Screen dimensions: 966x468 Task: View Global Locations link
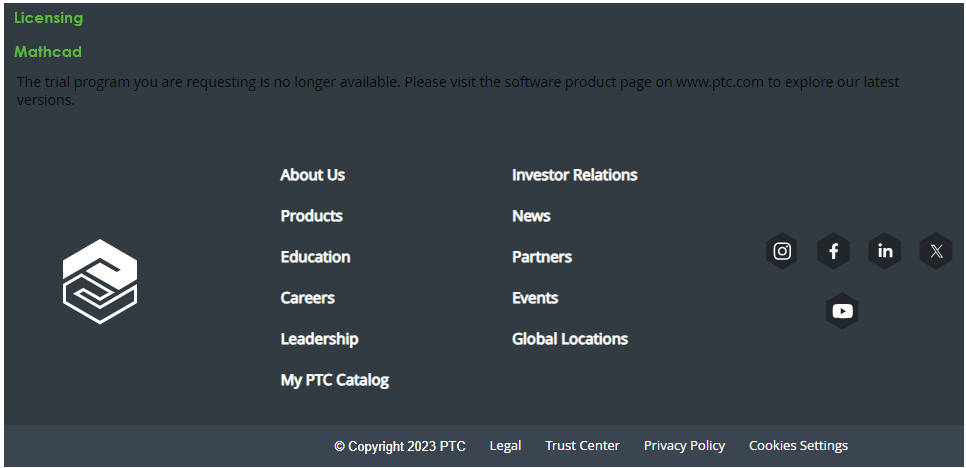tap(569, 339)
